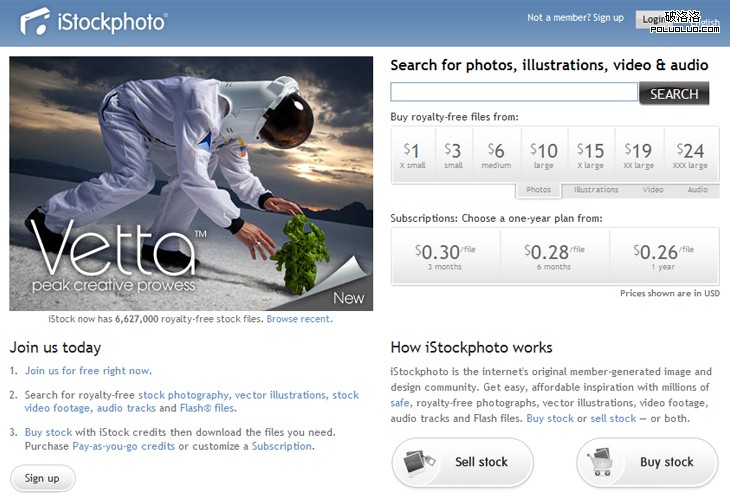This screenshot has height=500, width=730.
Task: Click inside the search text field
Action: (x=513, y=93)
